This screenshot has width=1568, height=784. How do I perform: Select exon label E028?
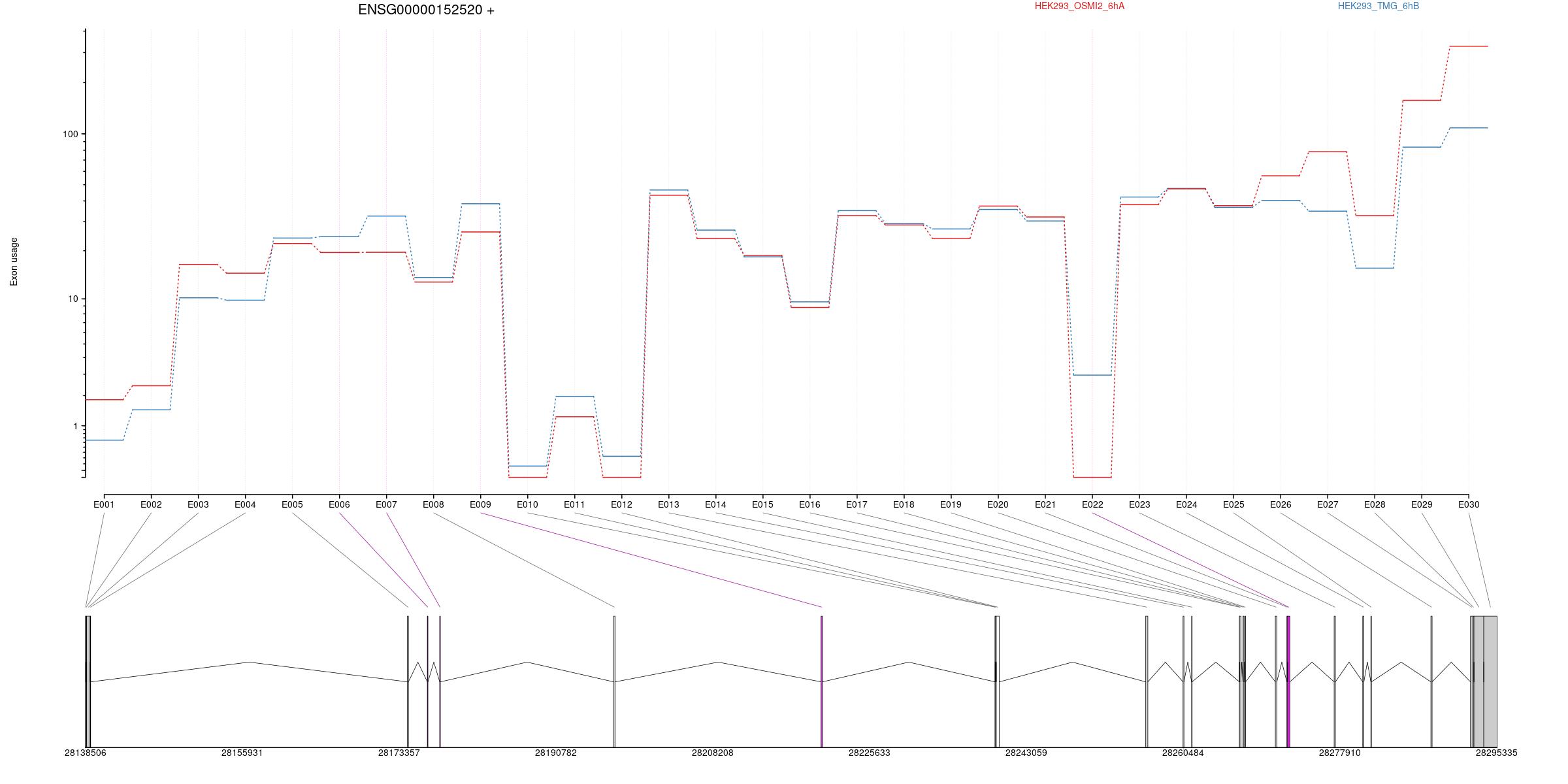[x=1375, y=504]
